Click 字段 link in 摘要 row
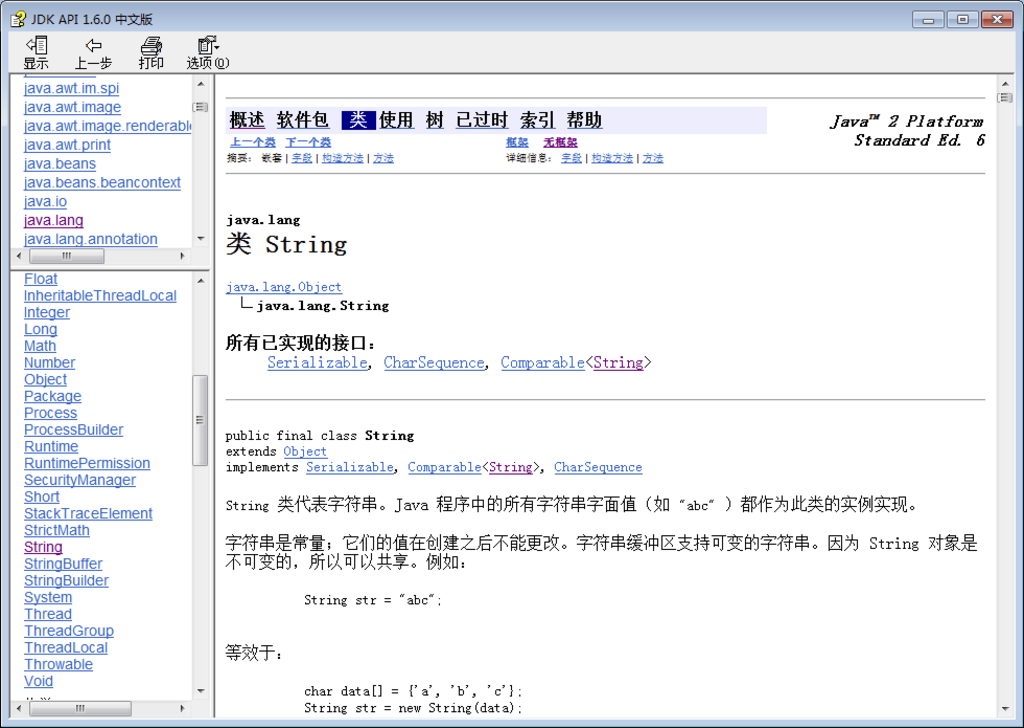Image resolution: width=1024 pixels, height=728 pixels. point(301,158)
